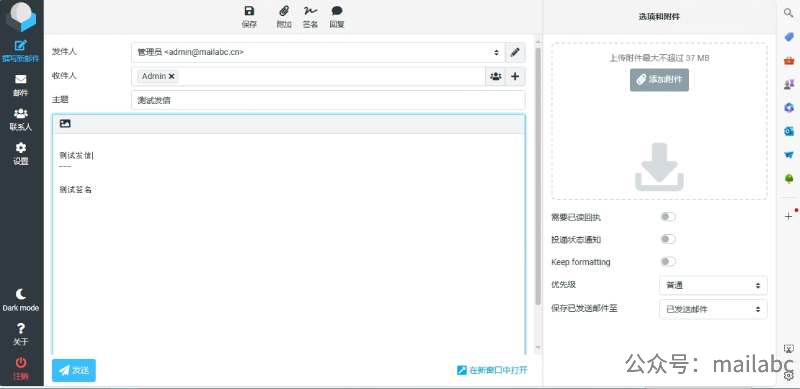Enable 需要已读回执 read receipt switch

click(668, 217)
